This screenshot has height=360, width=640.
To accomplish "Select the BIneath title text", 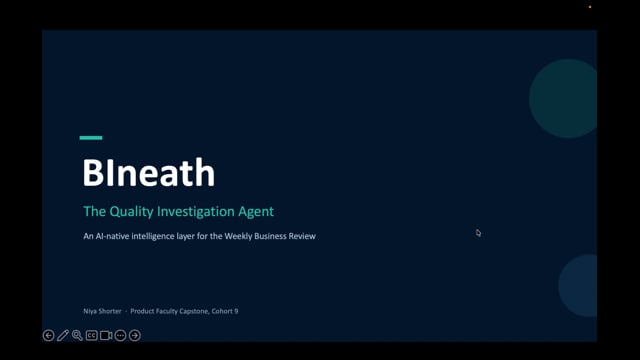I will coord(149,173).
